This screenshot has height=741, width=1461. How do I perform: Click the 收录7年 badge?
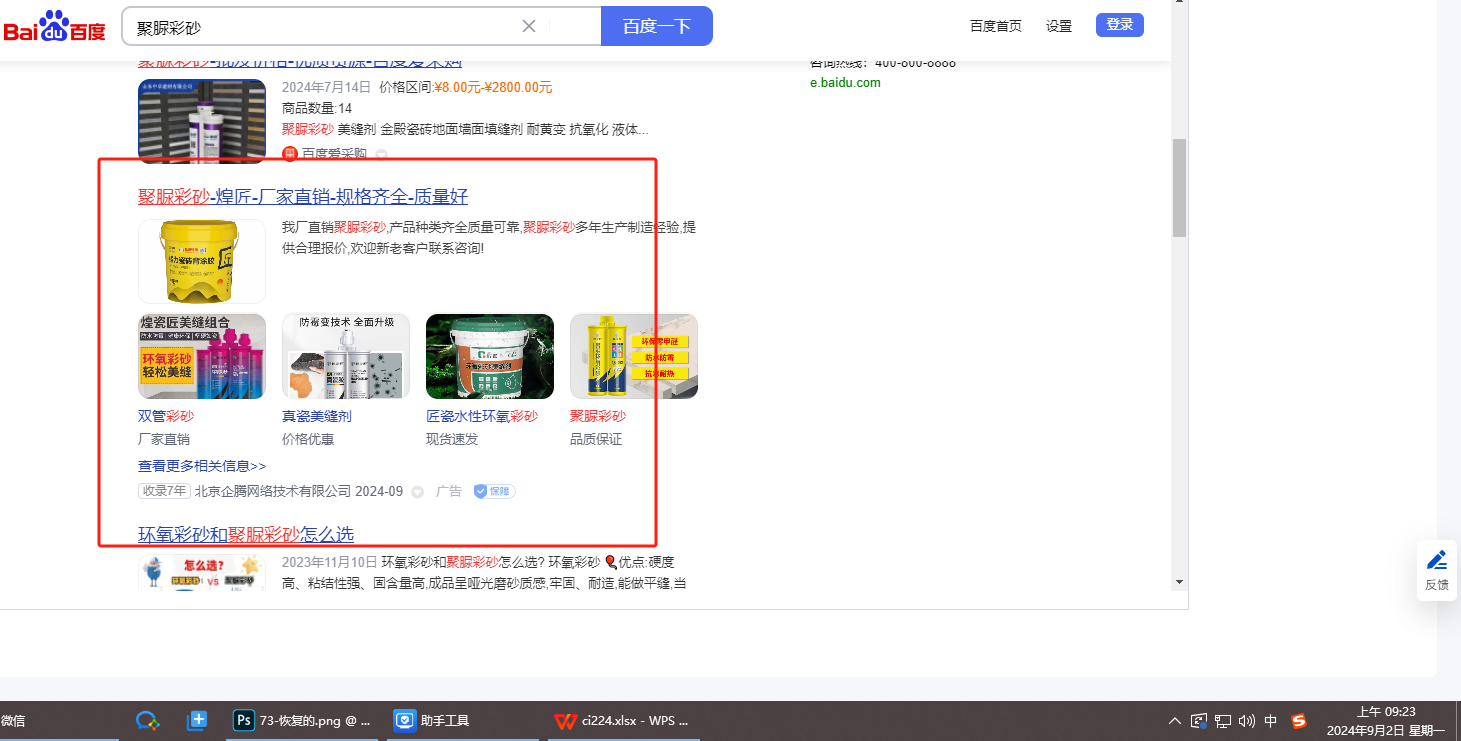(x=164, y=491)
